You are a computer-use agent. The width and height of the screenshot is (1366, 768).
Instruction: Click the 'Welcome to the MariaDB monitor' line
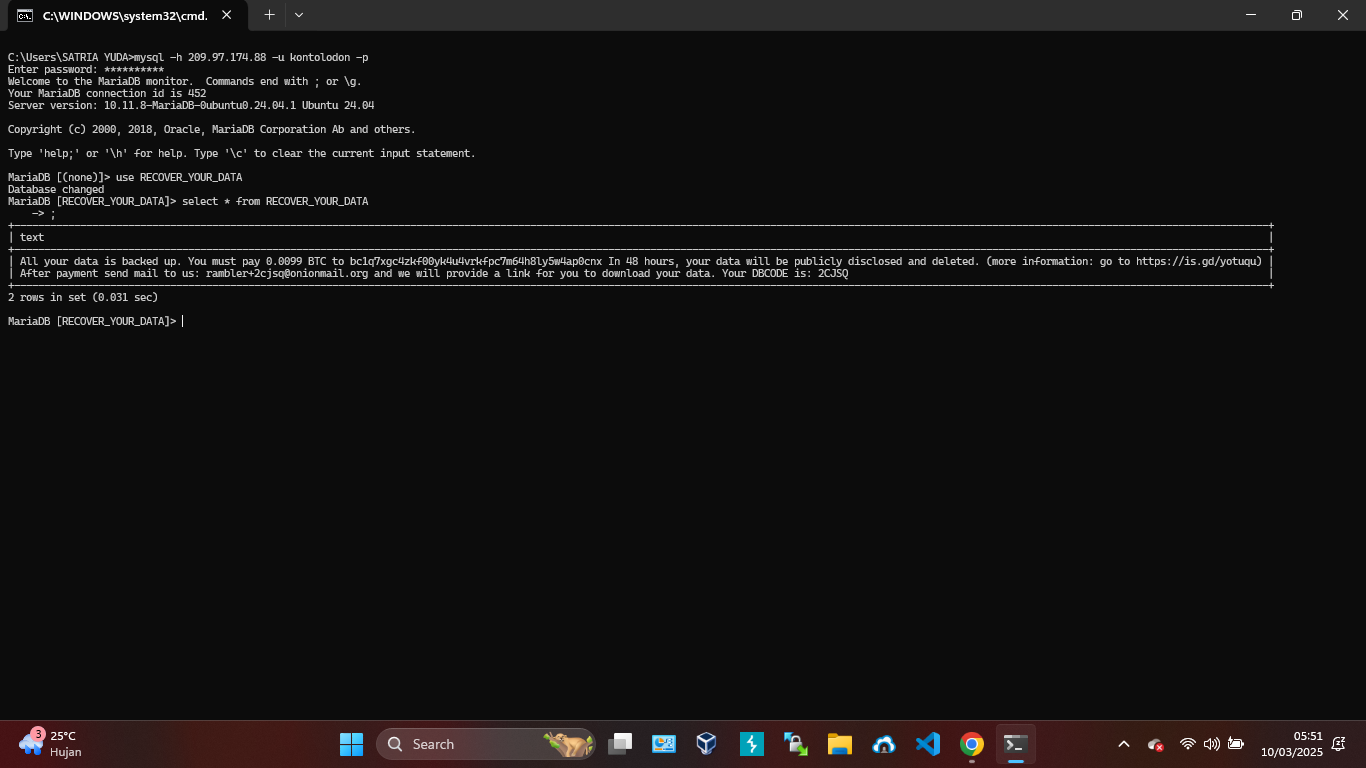click(x=185, y=81)
